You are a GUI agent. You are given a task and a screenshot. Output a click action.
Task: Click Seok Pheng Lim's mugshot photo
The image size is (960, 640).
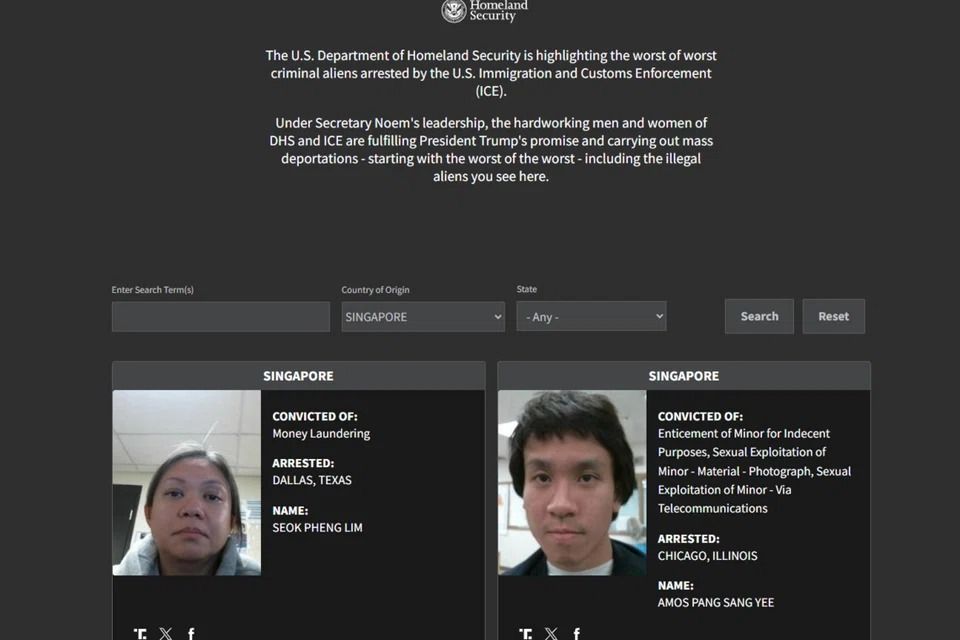click(186, 483)
